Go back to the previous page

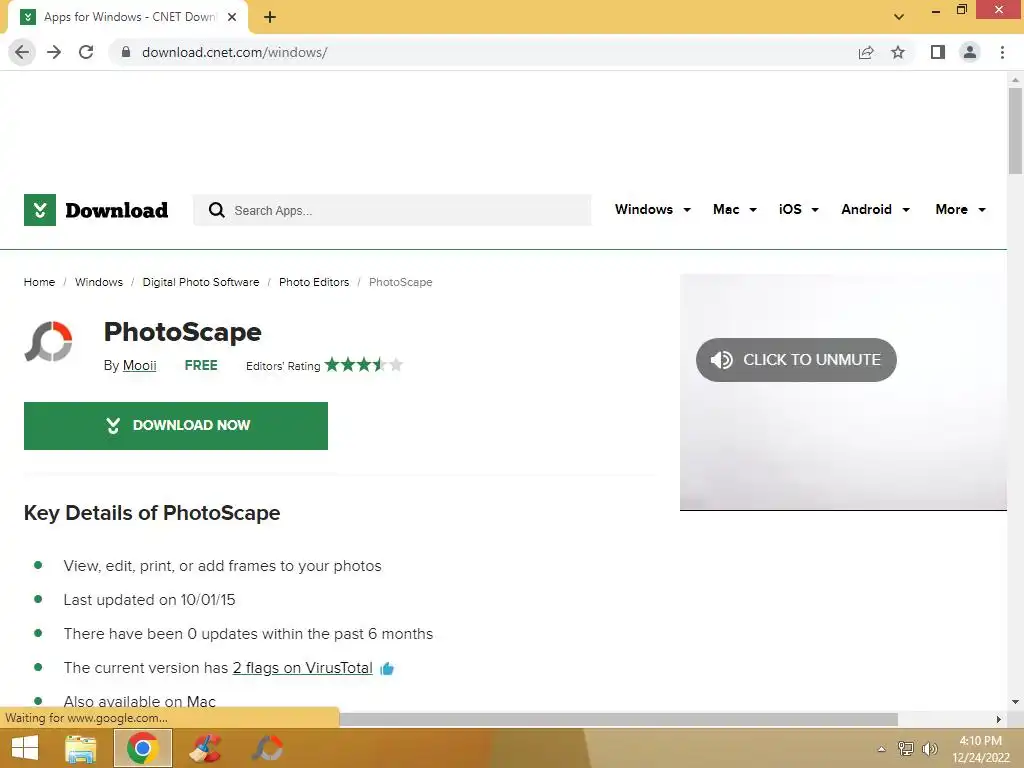tap(22, 52)
